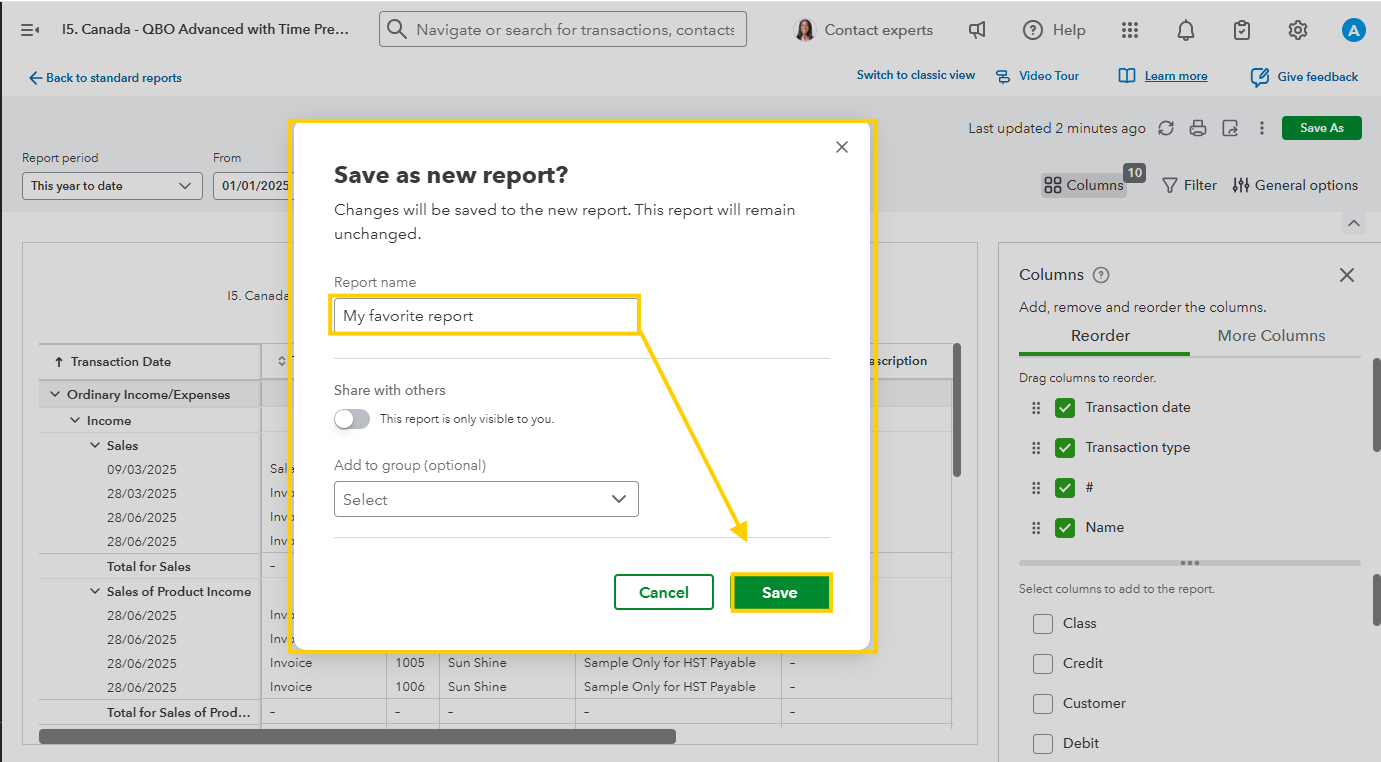Viewport: 1381px width, 762px height.
Task: Click the refresh report icon
Action: click(1166, 128)
